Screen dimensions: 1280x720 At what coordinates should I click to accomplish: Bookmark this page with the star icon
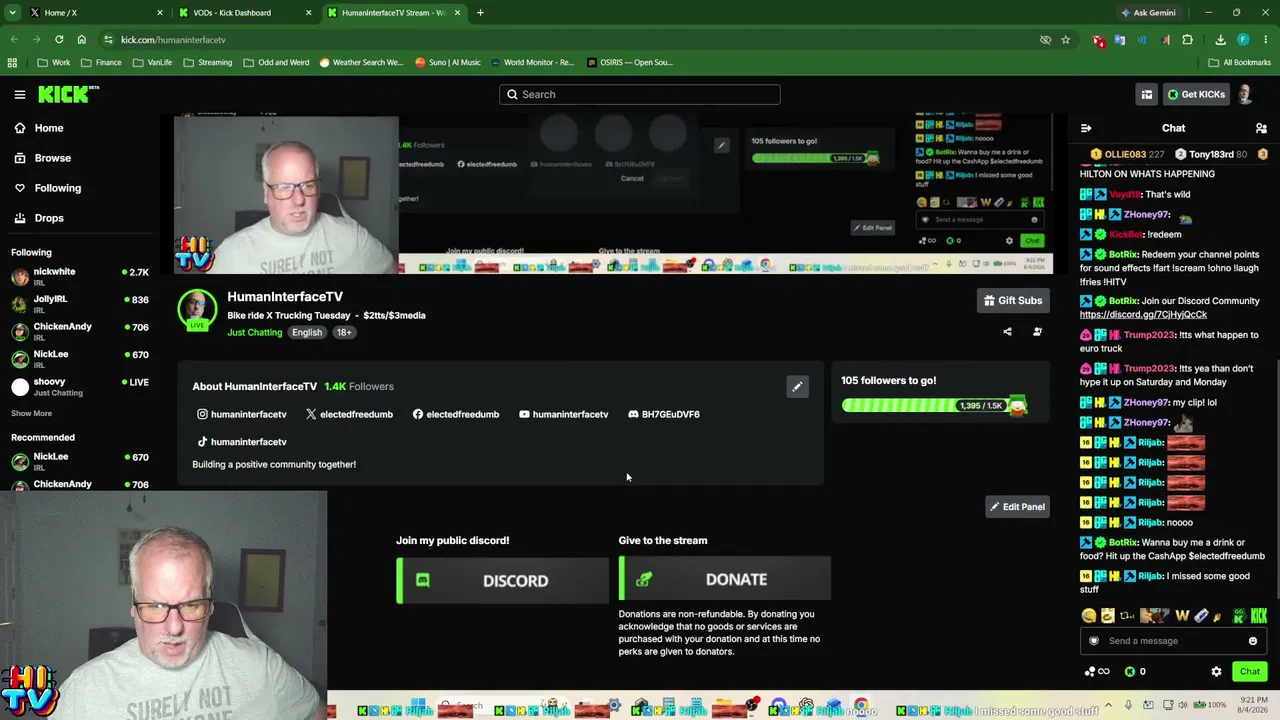pyautogui.click(x=1066, y=40)
